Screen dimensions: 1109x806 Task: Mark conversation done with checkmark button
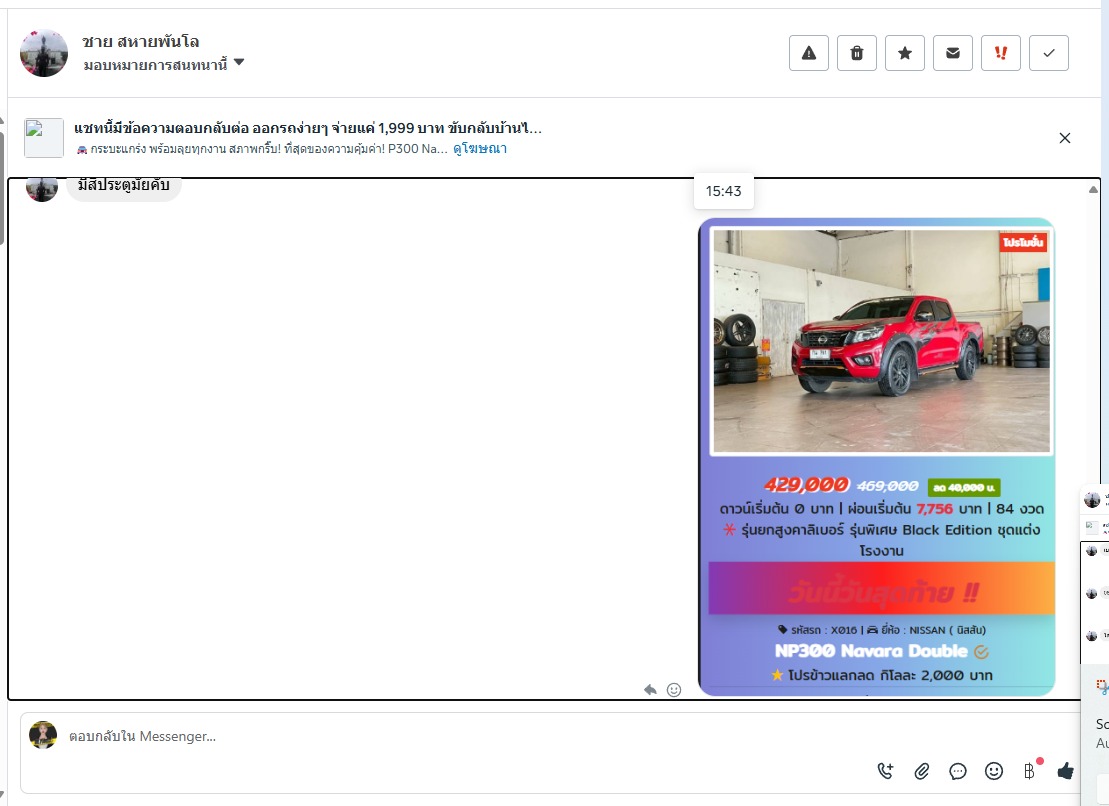[x=1049, y=53]
